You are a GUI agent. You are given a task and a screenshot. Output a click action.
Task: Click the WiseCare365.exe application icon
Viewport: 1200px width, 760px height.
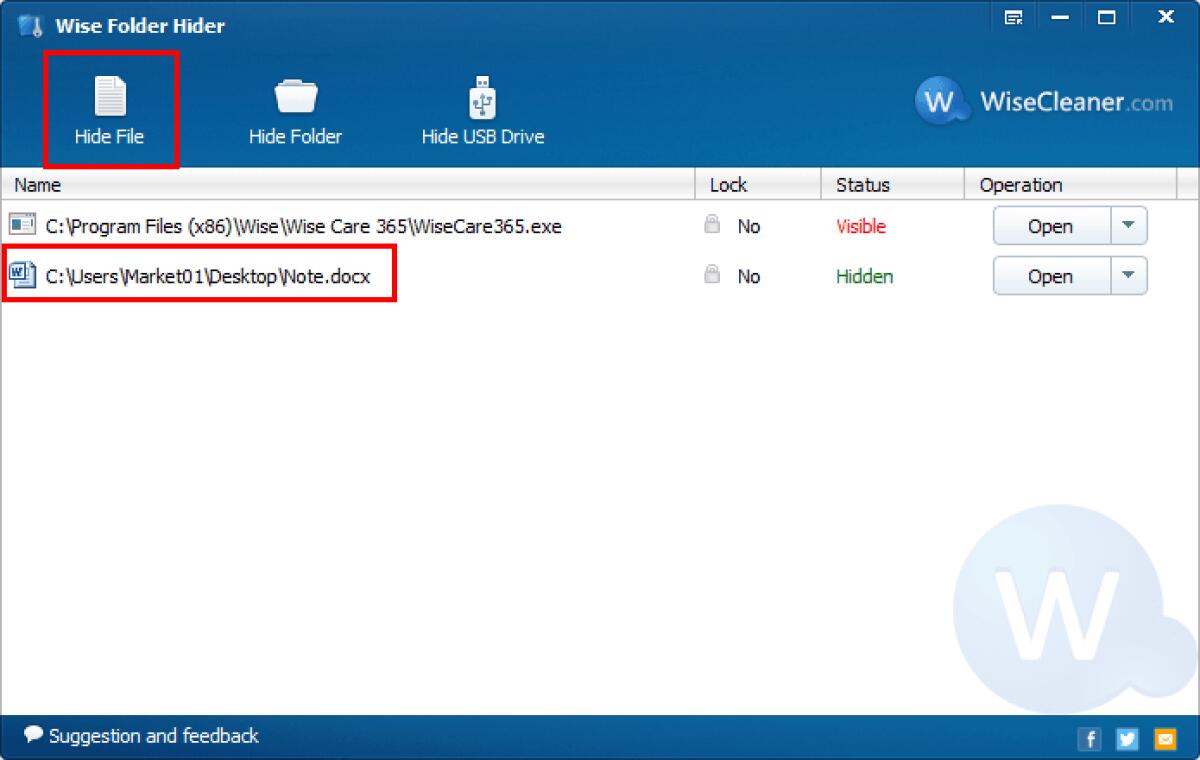coord(21,226)
